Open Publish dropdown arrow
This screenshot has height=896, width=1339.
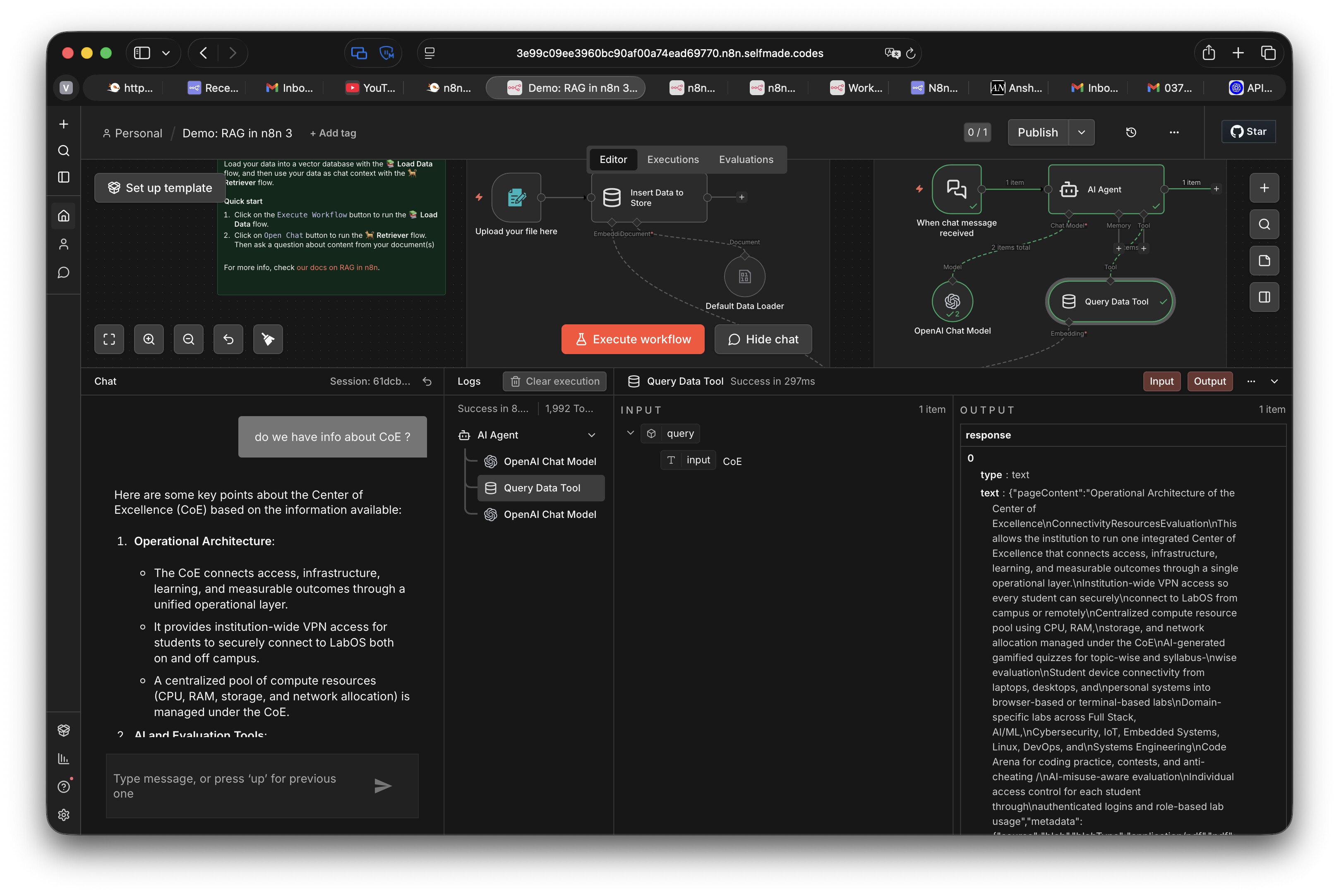tap(1081, 132)
